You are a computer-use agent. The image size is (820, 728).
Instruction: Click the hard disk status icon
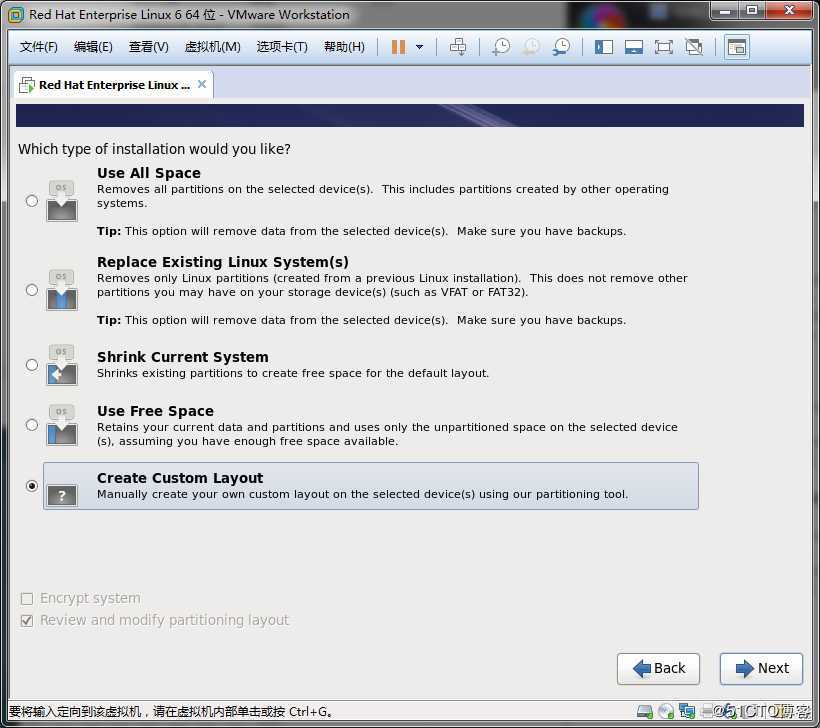coord(645,711)
